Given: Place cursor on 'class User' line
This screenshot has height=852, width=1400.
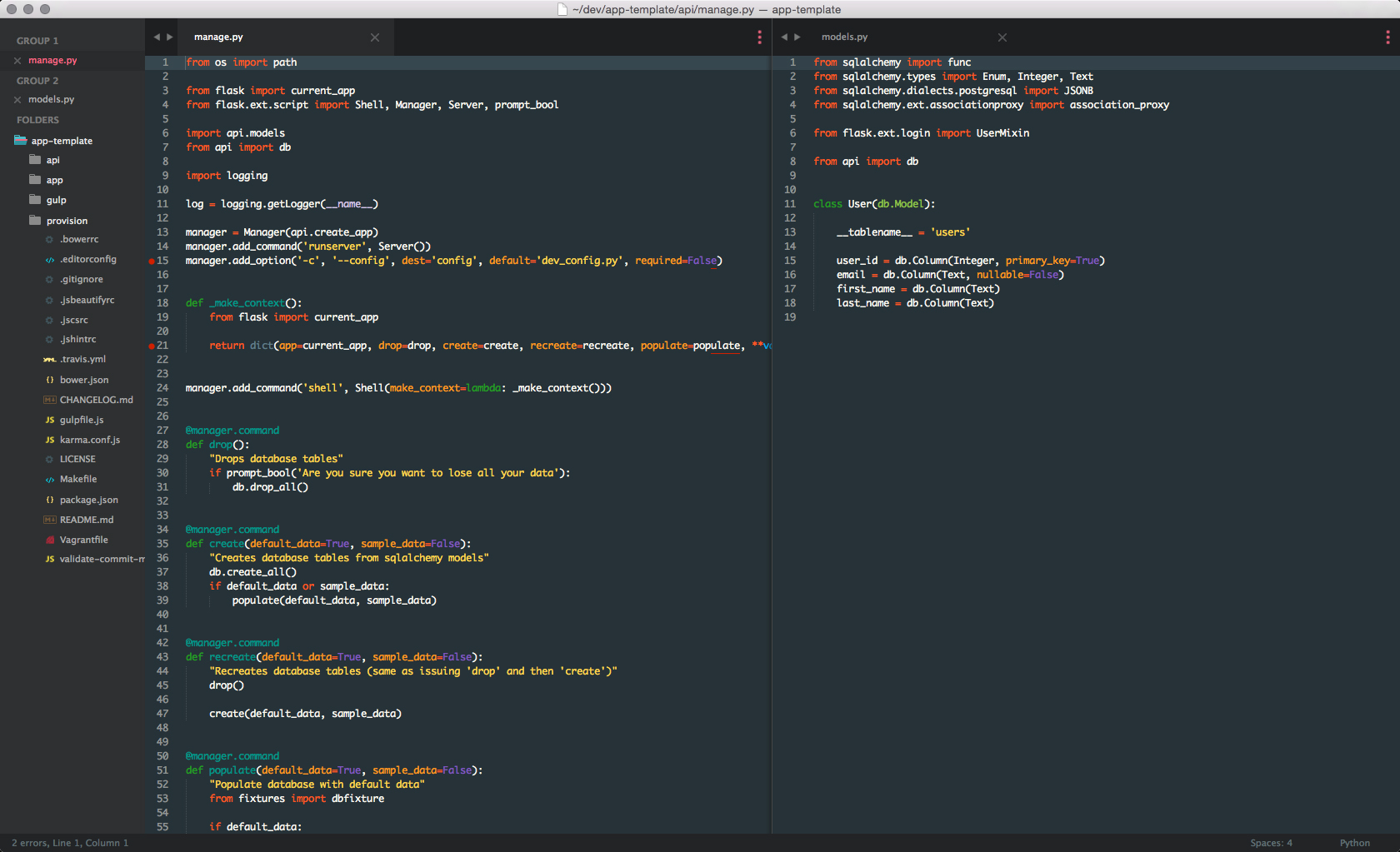Looking at the screenshot, I should click(874, 204).
